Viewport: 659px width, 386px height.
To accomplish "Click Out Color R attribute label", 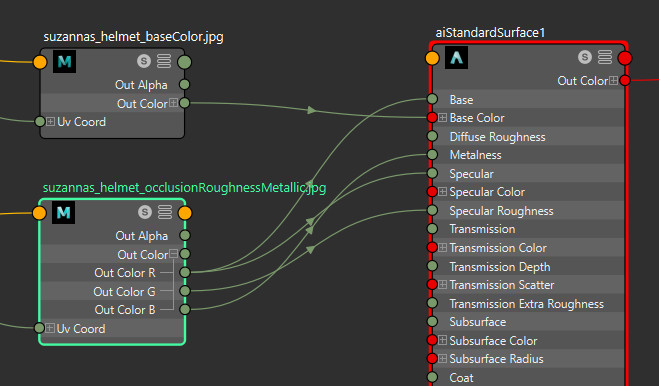I will pos(125,273).
